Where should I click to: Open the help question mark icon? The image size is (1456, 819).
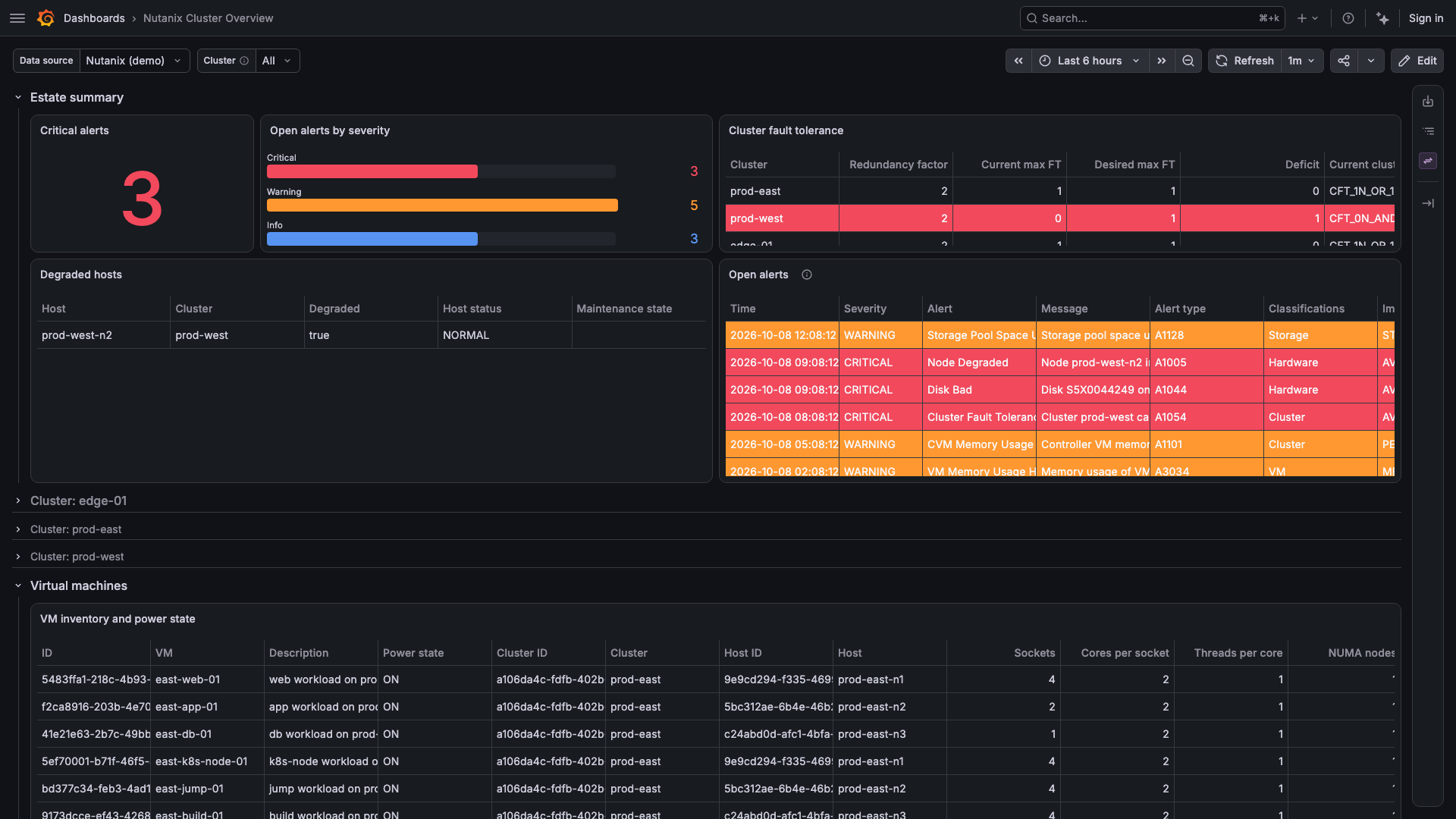pyautogui.click(x=1348, y=18)
